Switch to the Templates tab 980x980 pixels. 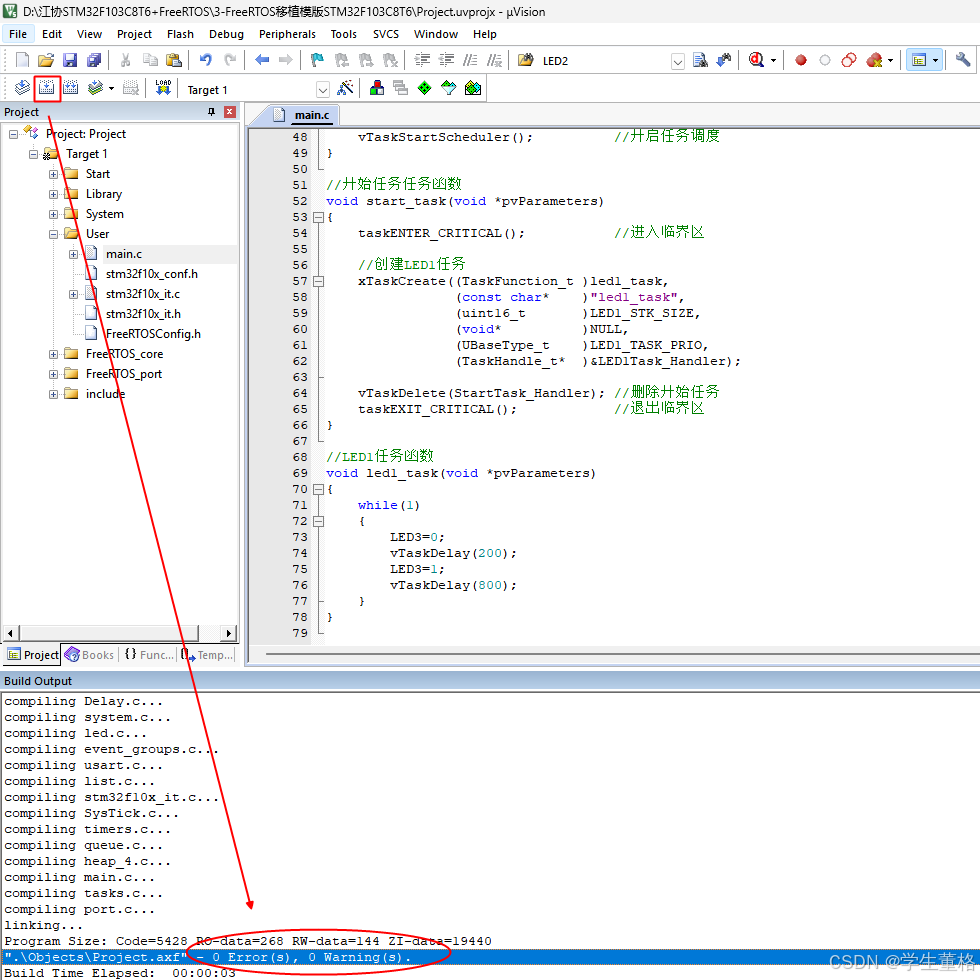tap(208, 654)
